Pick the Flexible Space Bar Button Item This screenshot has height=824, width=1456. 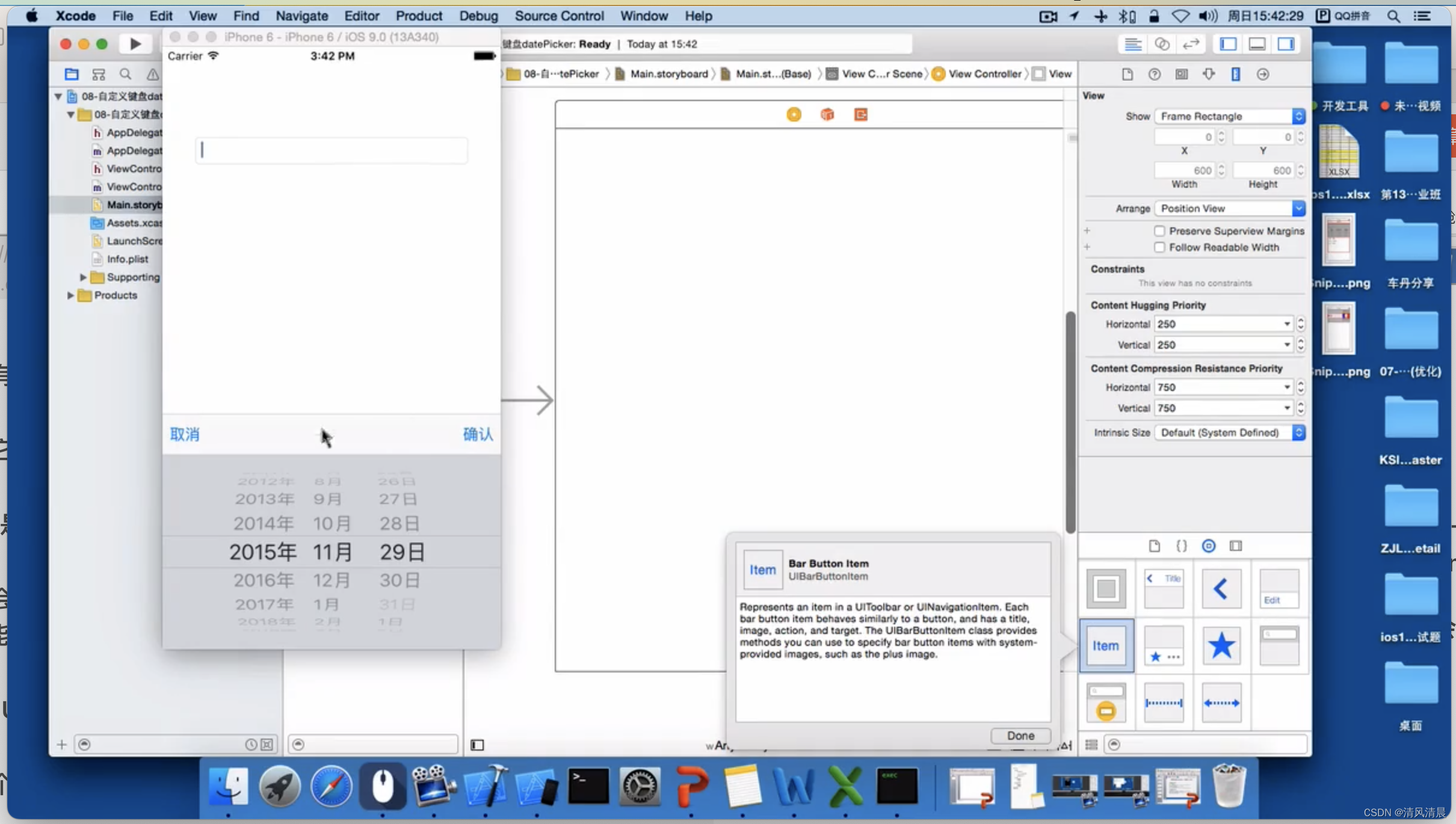tap(1221, 703)
